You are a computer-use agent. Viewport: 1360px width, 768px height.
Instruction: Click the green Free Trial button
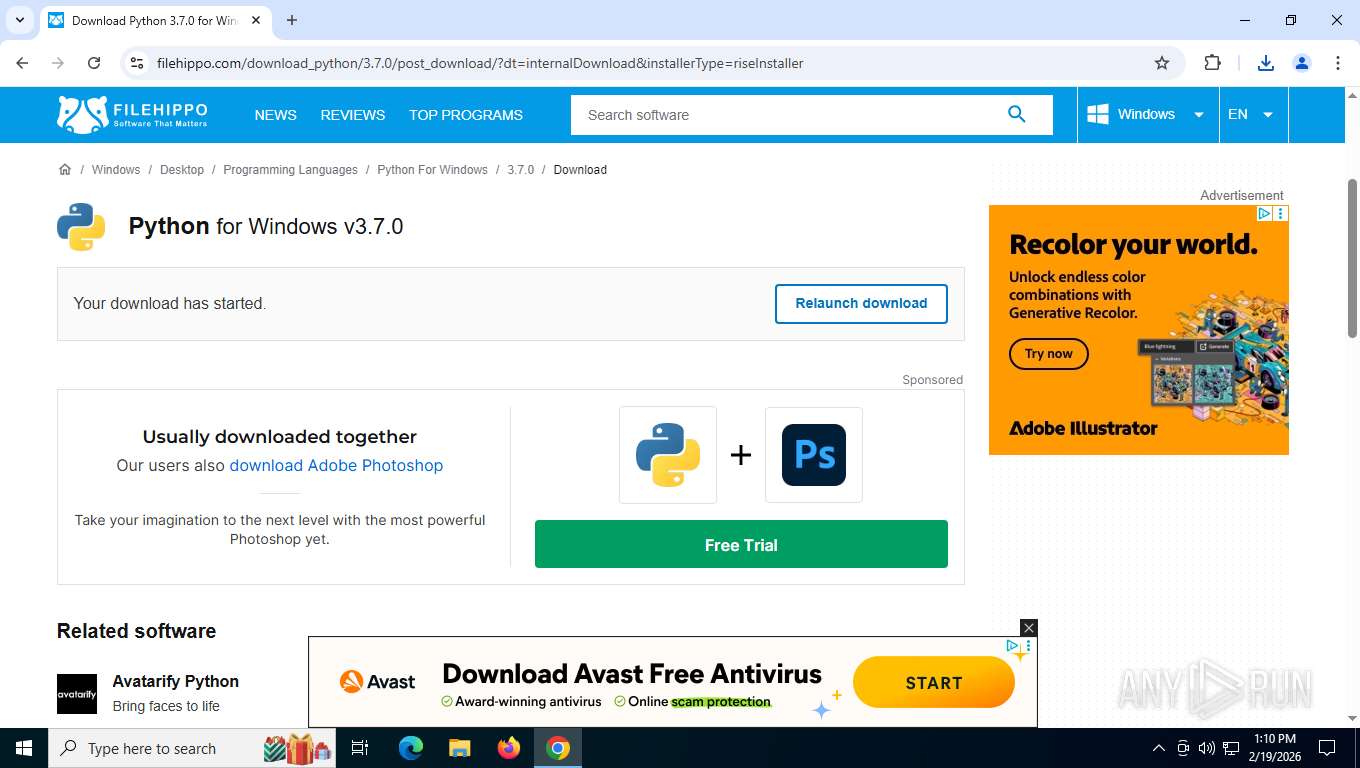click(x=741, y=544)
